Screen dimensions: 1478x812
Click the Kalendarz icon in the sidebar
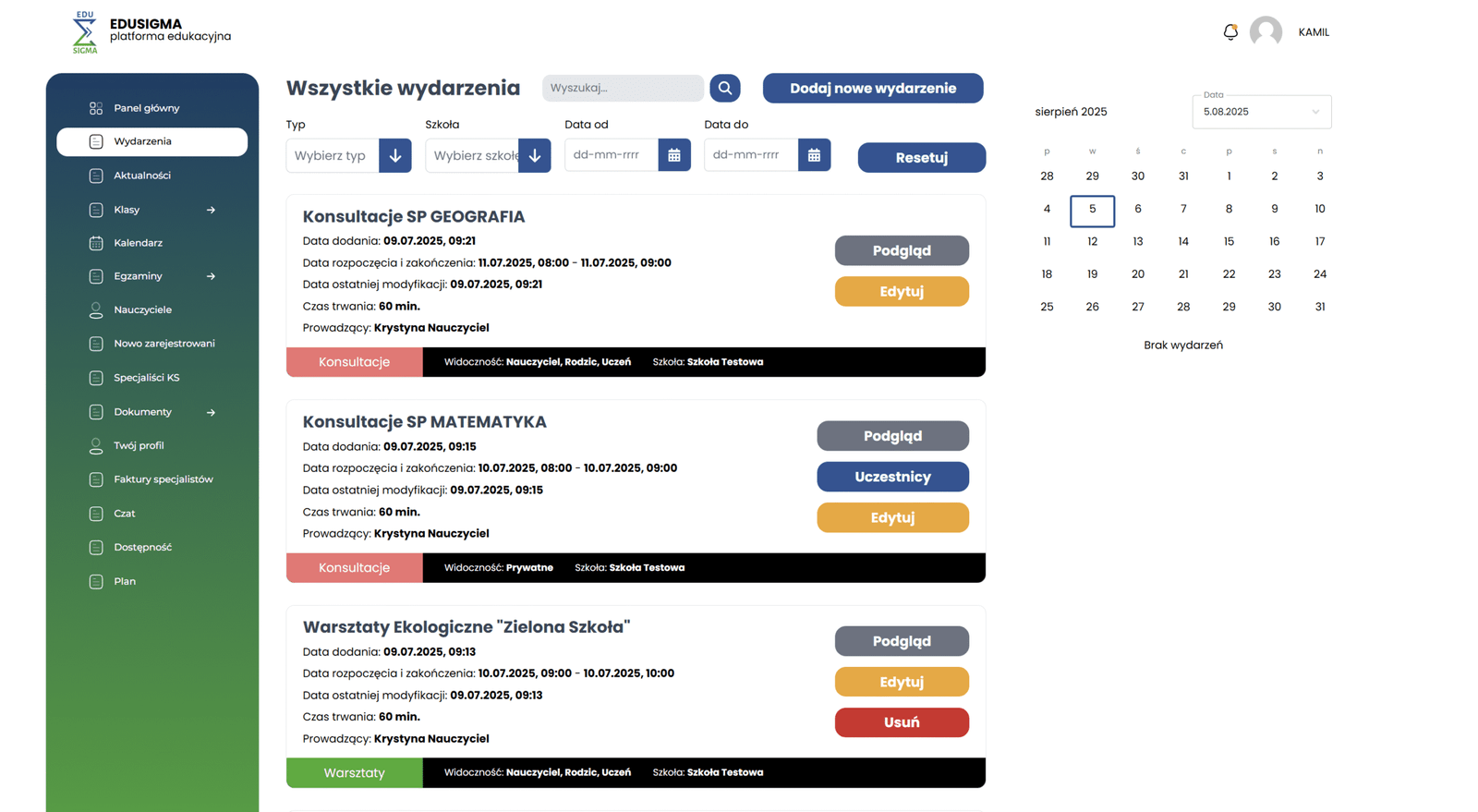click(x=96, y=243)
